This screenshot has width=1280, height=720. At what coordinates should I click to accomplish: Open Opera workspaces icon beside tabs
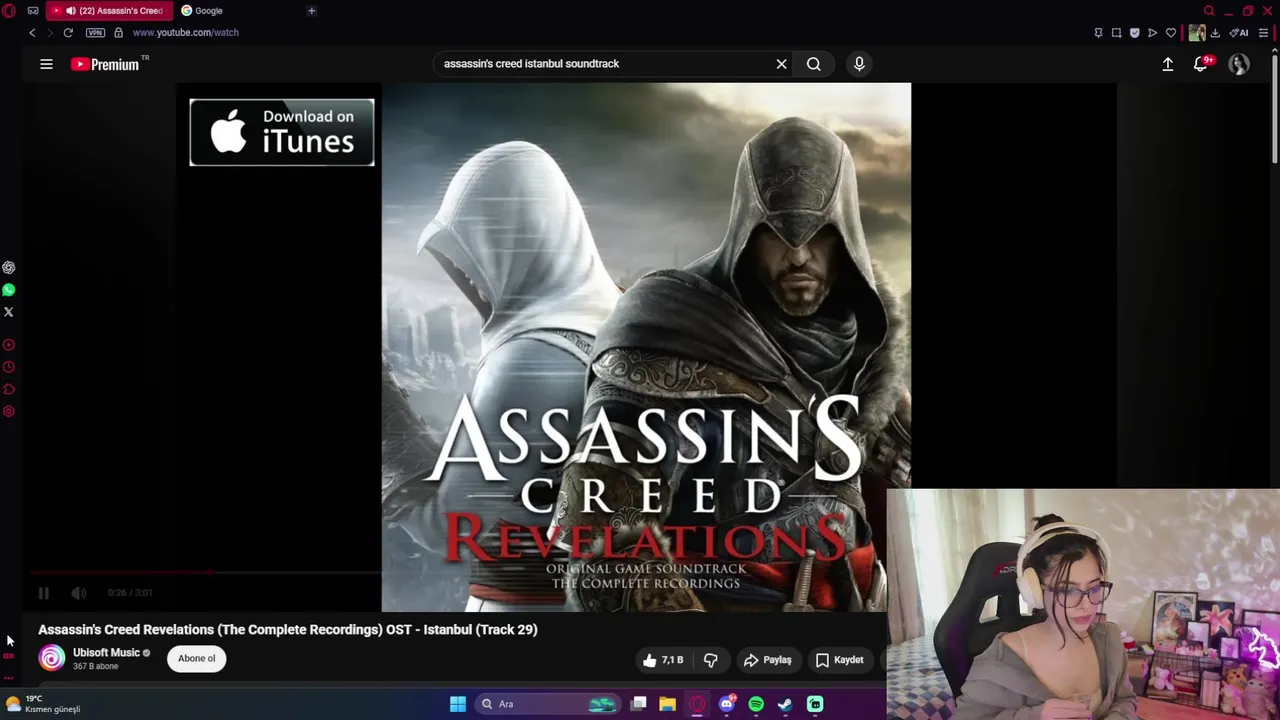point(33,10)
